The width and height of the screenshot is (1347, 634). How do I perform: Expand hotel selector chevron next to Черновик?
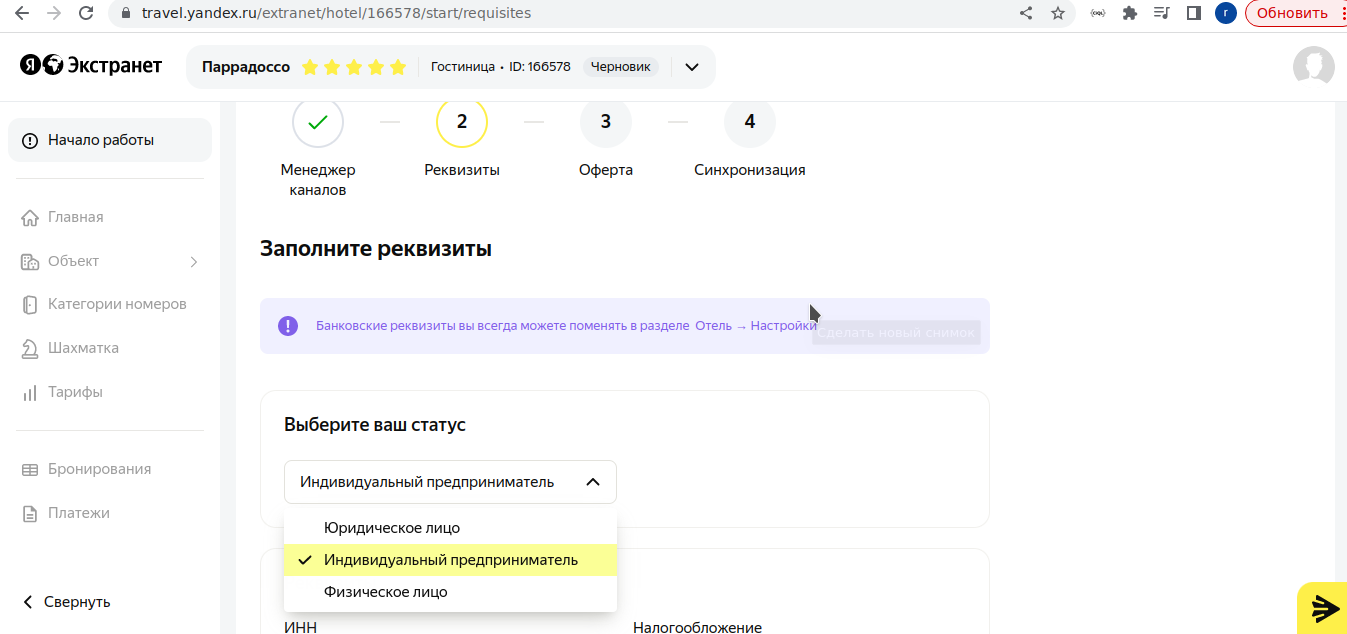[x=691, y=67]
